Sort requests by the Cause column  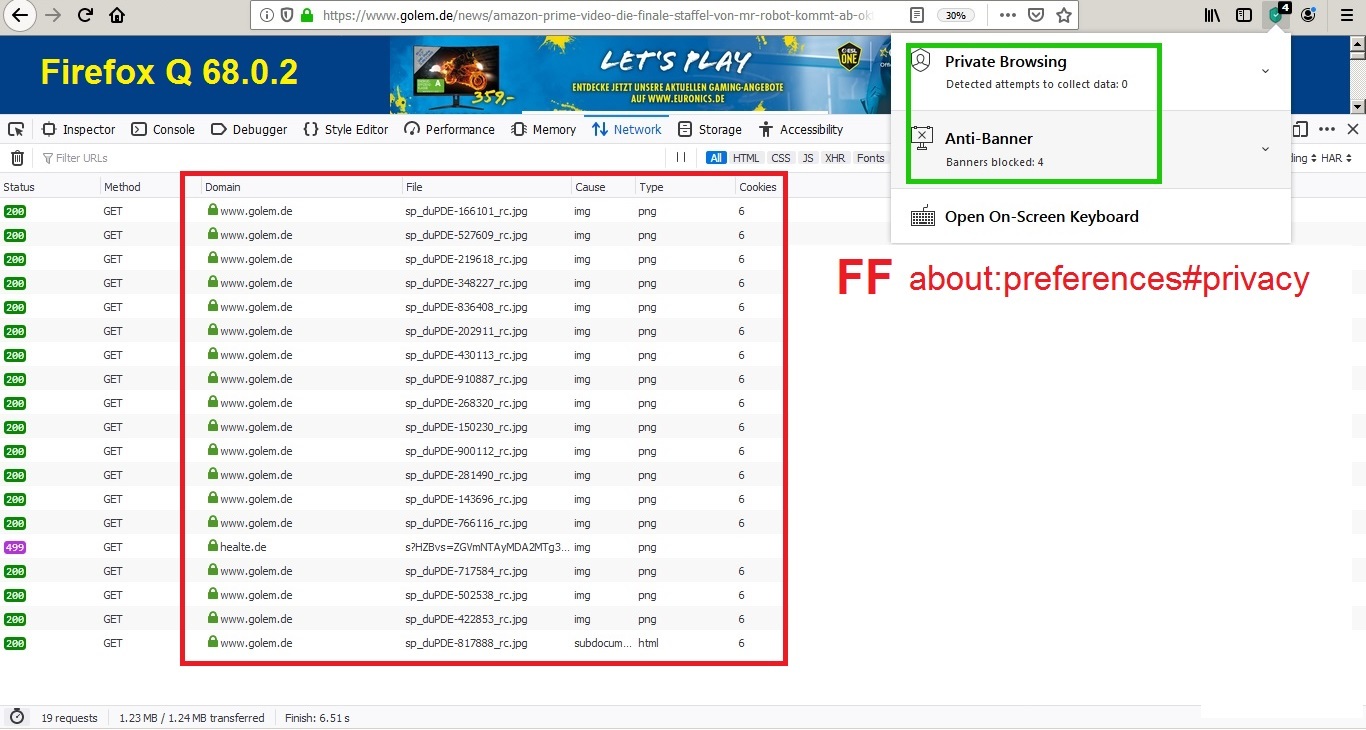pos(603,187)
